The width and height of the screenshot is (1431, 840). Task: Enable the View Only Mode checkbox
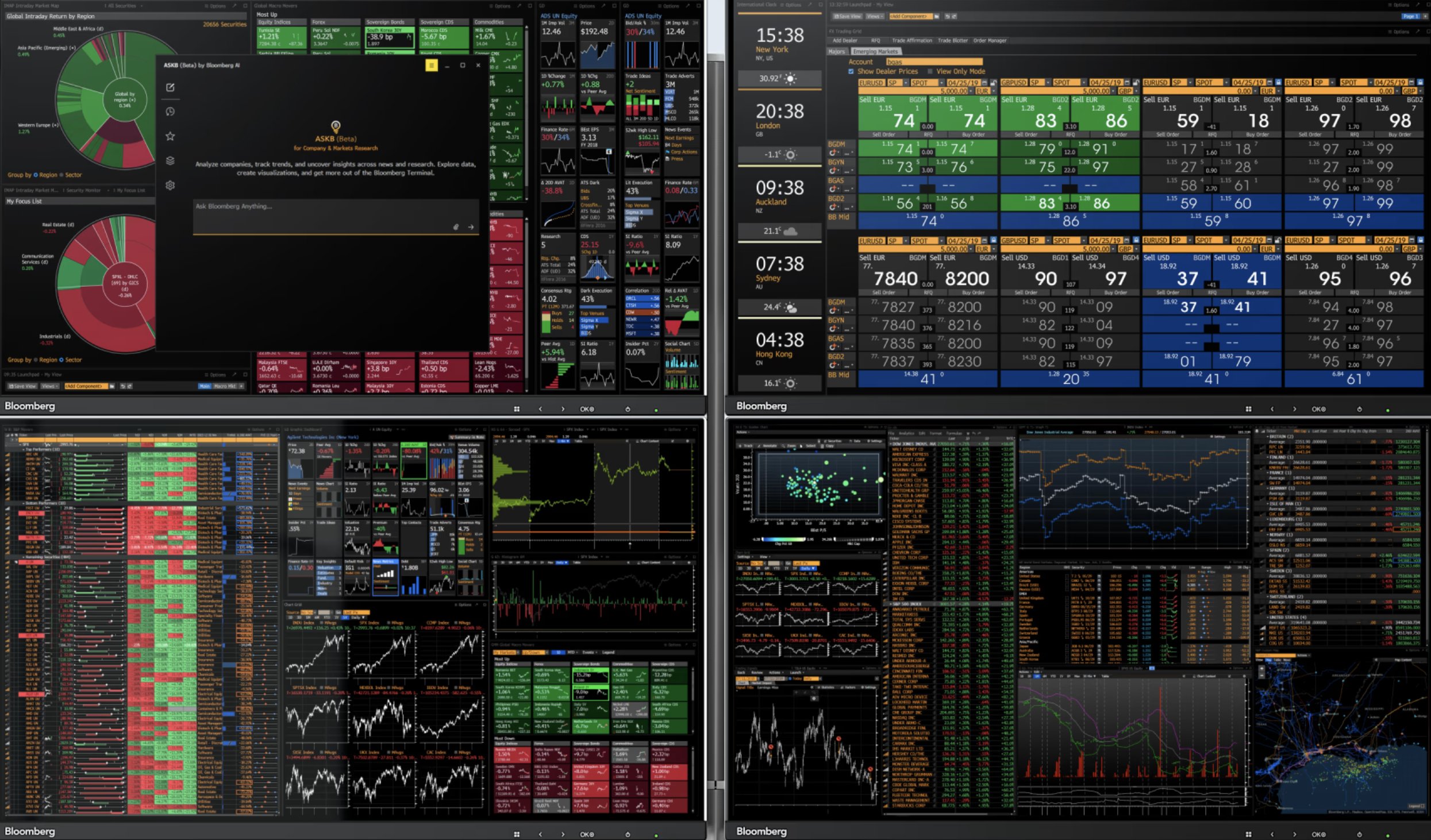[930, 71]
